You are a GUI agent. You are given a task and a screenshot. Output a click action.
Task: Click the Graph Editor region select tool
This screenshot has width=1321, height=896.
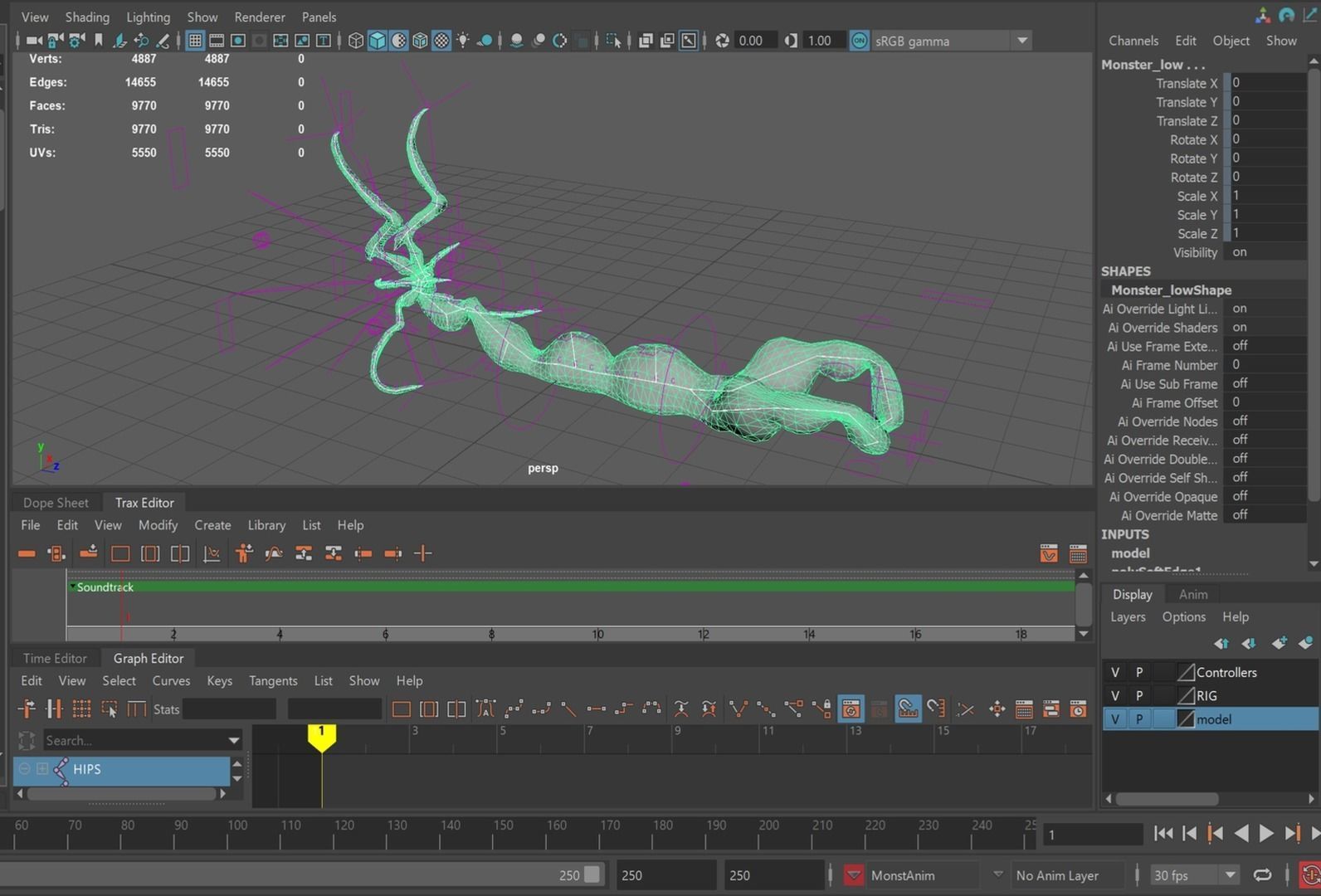click(x=109, y=709)
